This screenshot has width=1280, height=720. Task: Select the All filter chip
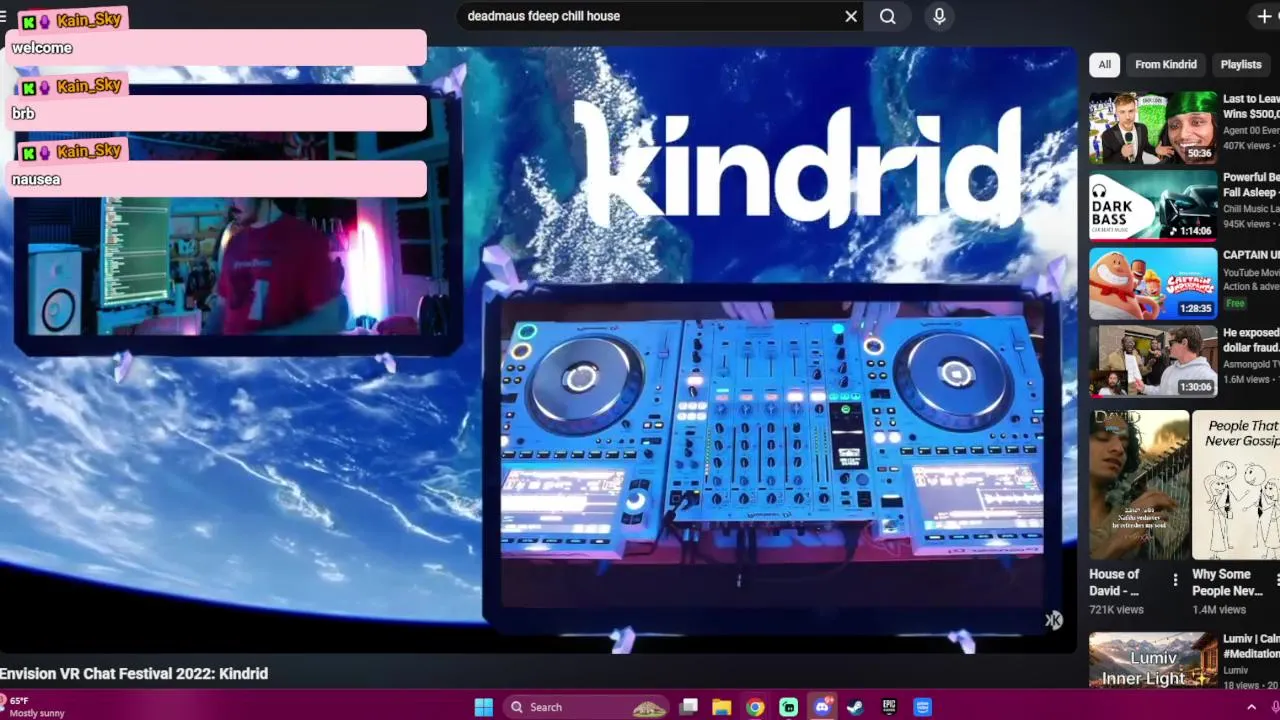(1104, 64)
